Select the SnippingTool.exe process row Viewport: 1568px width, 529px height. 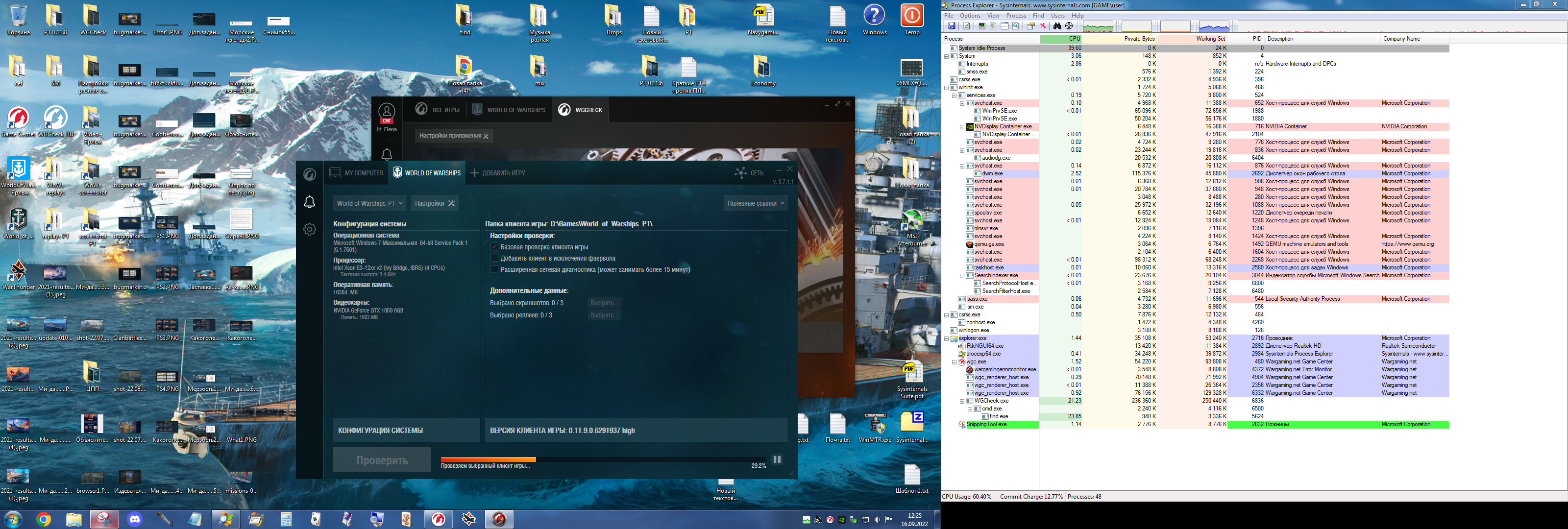click(x=1196, y=425)
